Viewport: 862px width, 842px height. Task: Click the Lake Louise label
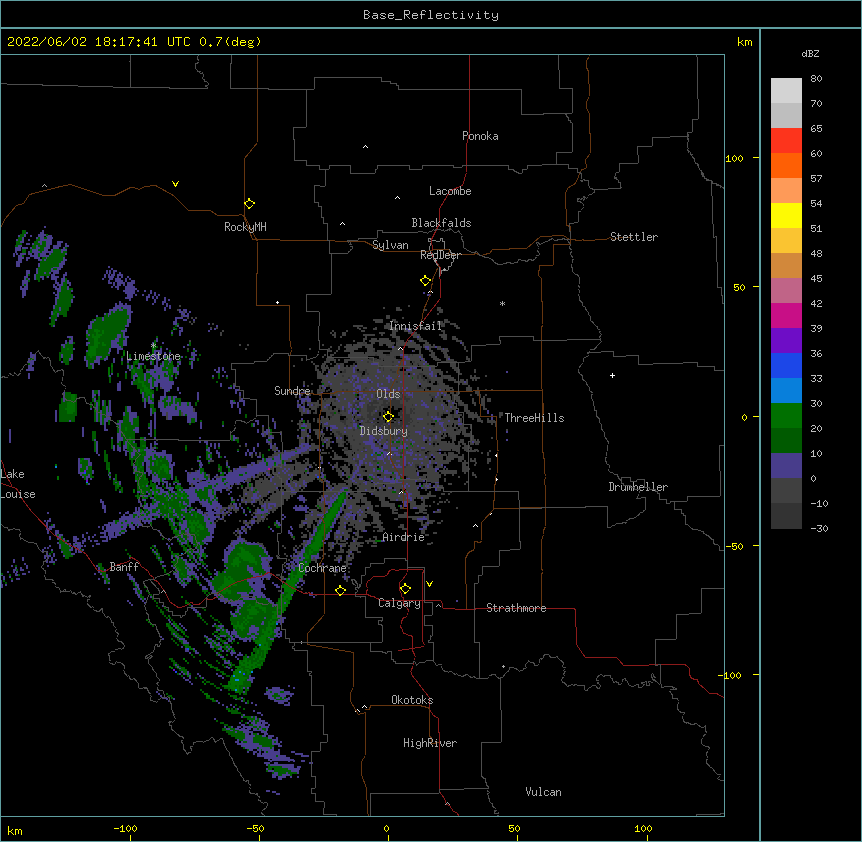tap(18, 484)
